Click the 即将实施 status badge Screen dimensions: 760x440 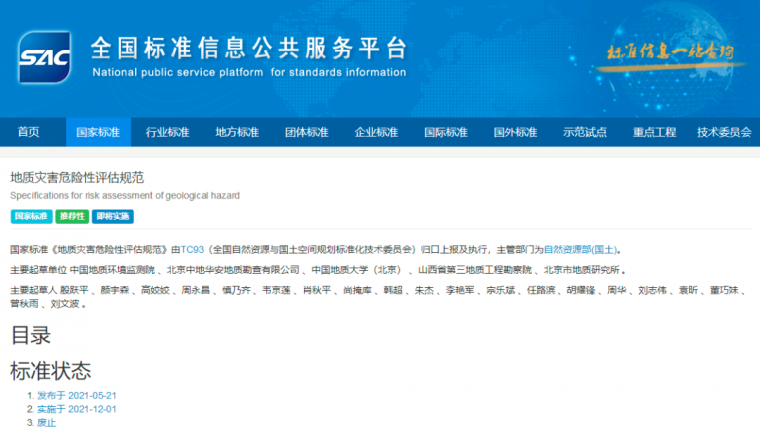112,216
